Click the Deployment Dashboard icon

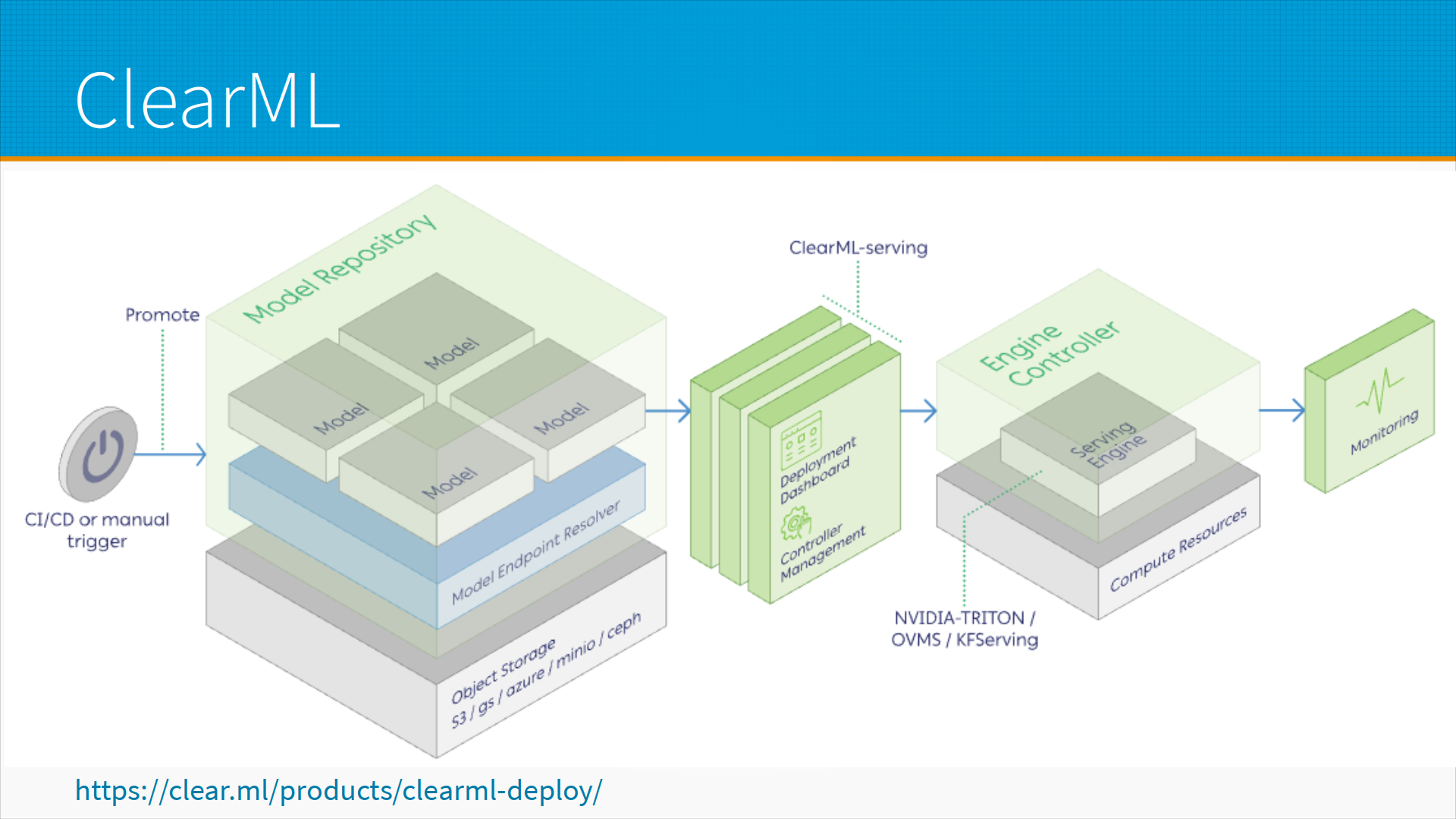pyautogui.click(x=801, y=439)
